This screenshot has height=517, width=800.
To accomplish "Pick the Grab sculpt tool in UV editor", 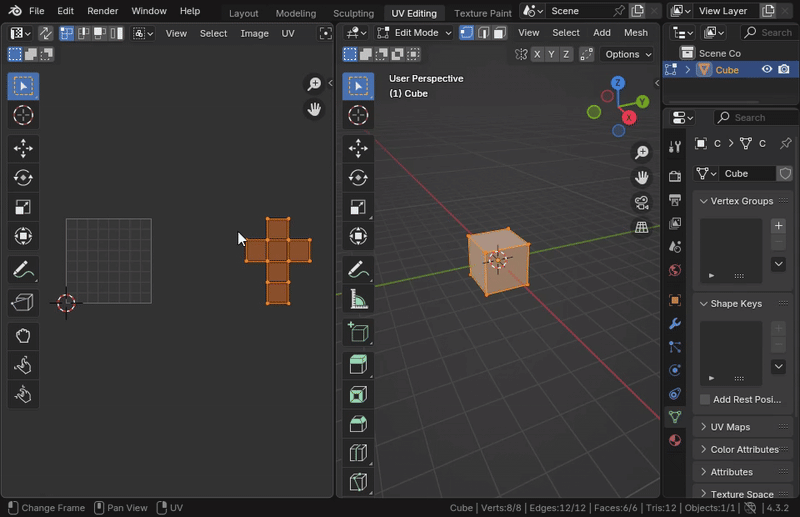I will click(x=23, y=336).
